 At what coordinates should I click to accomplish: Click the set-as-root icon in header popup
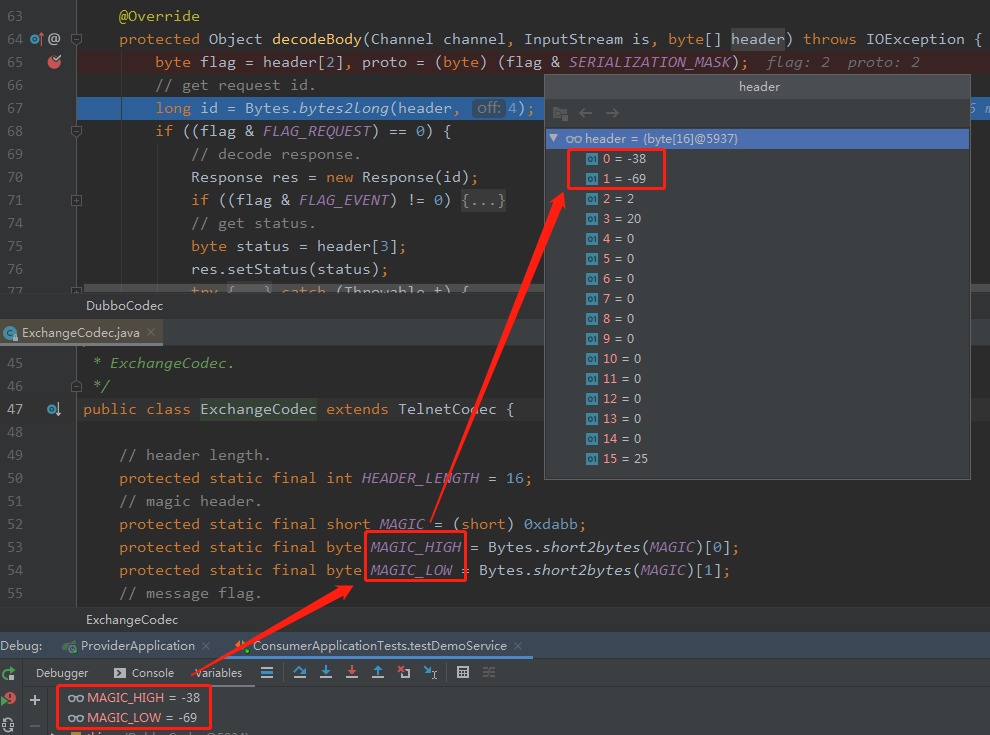click(560, 113)
